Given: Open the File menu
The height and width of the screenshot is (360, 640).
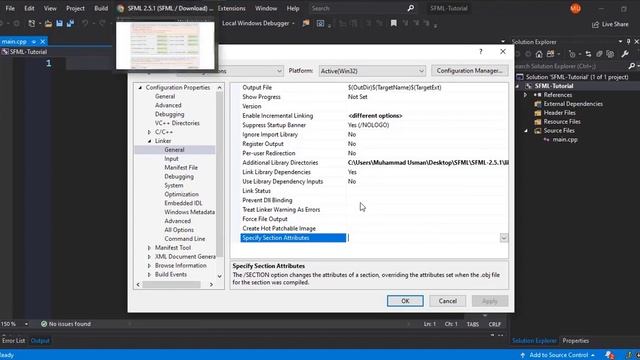Looking at the screenshot, I should (10, 8).
